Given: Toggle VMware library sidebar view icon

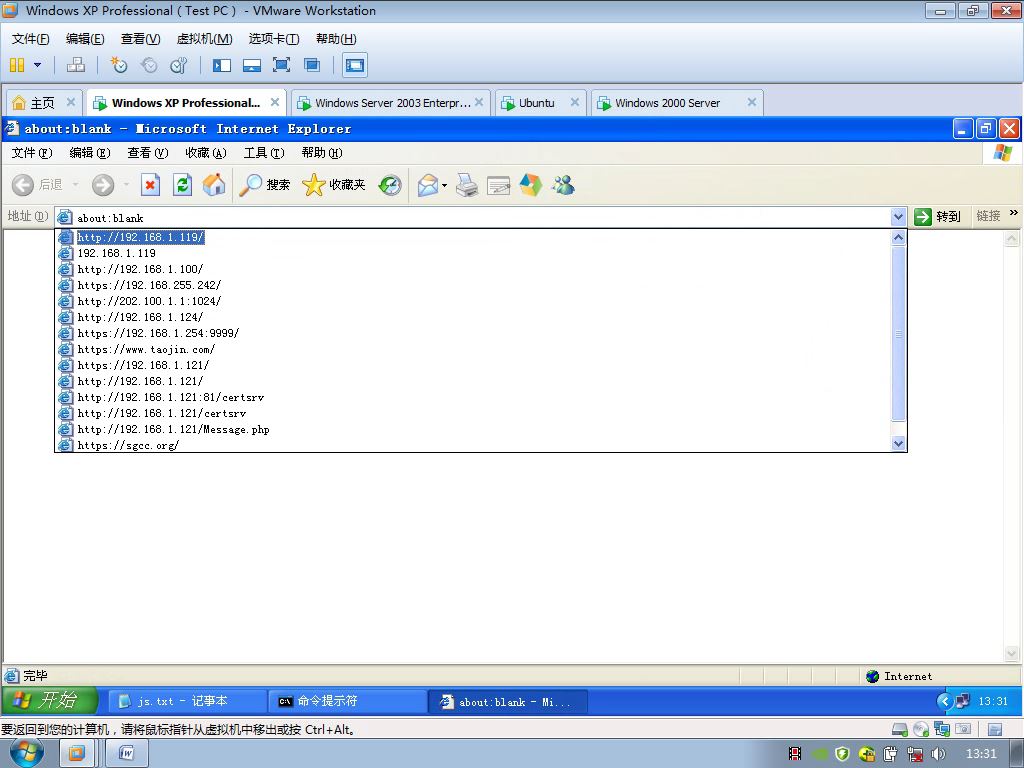Looking at the screenshot, I should [221, 65].
